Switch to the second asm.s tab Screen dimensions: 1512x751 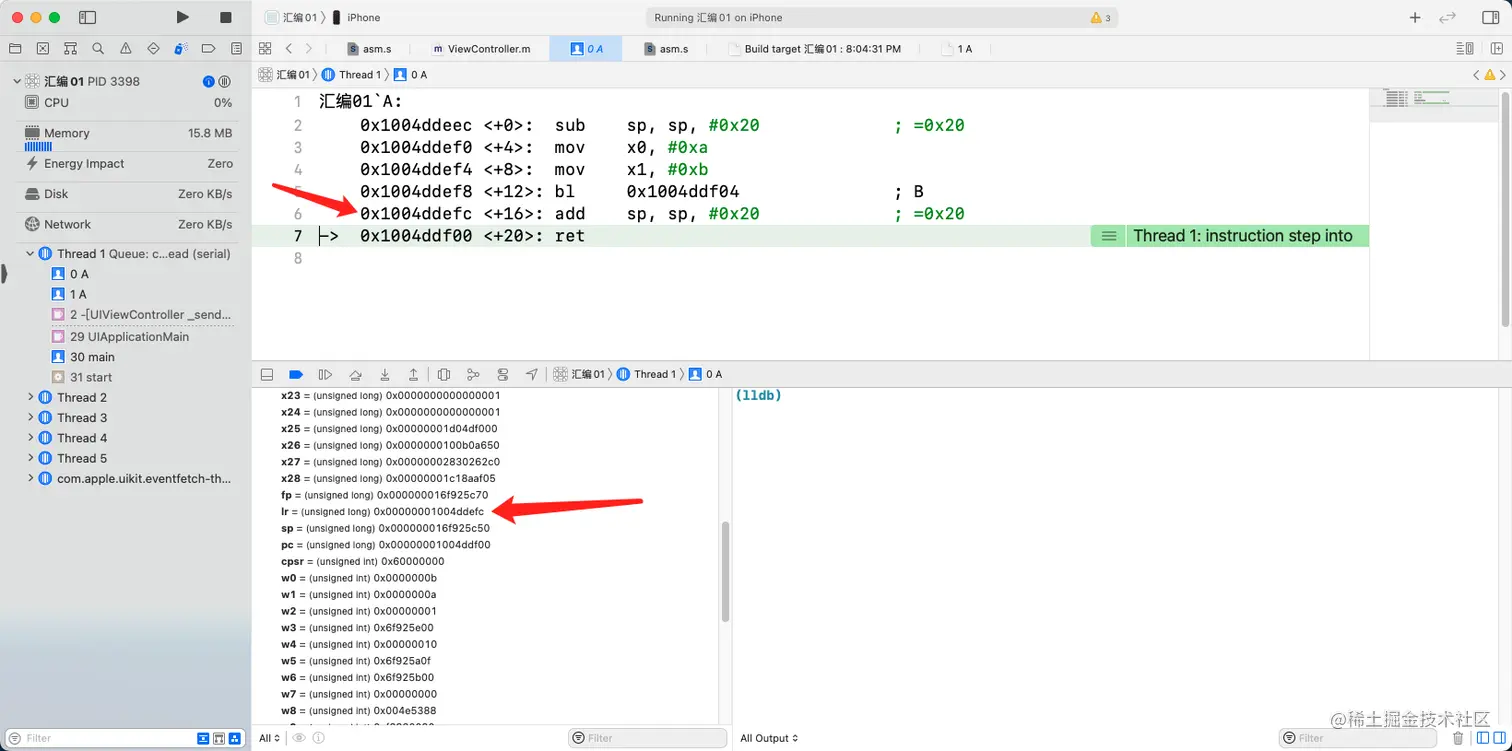[666, 48]
